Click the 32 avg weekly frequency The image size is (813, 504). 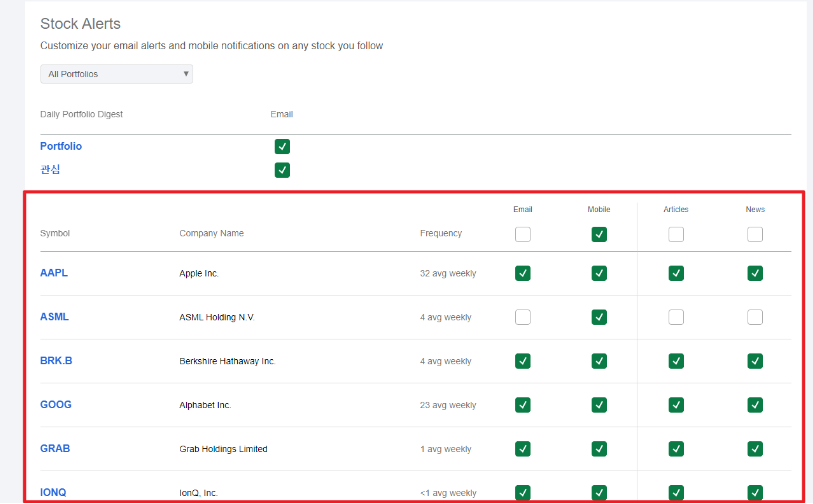(x=448, y=273)
